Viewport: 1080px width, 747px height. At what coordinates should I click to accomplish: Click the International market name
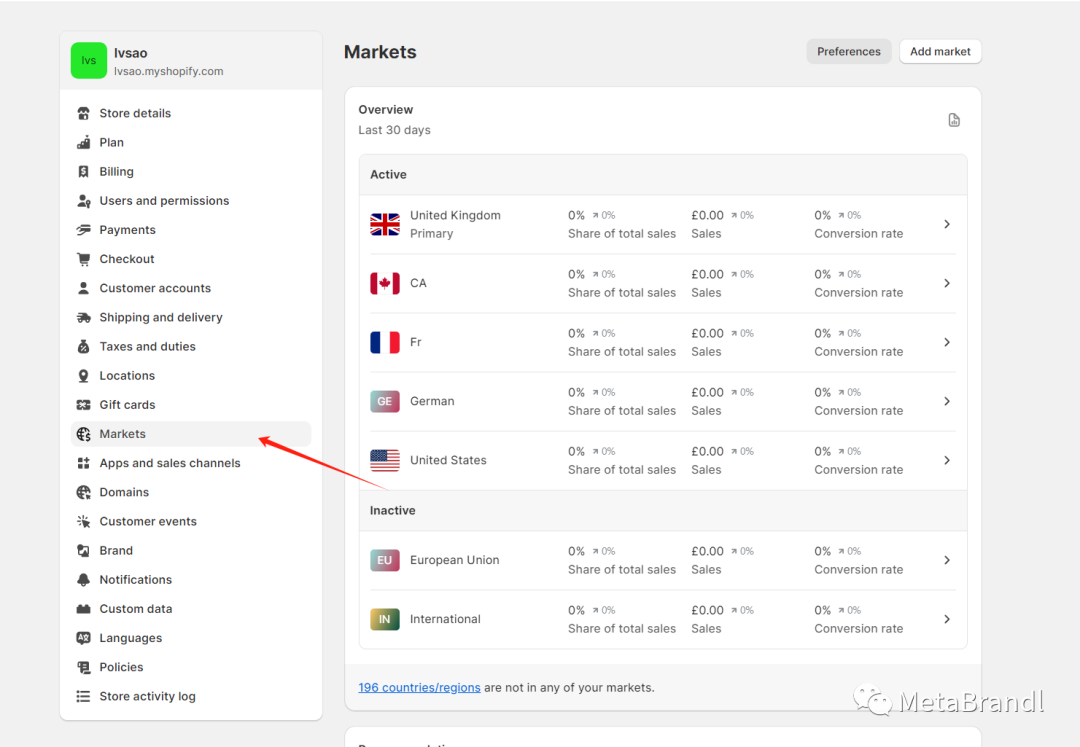445,619
